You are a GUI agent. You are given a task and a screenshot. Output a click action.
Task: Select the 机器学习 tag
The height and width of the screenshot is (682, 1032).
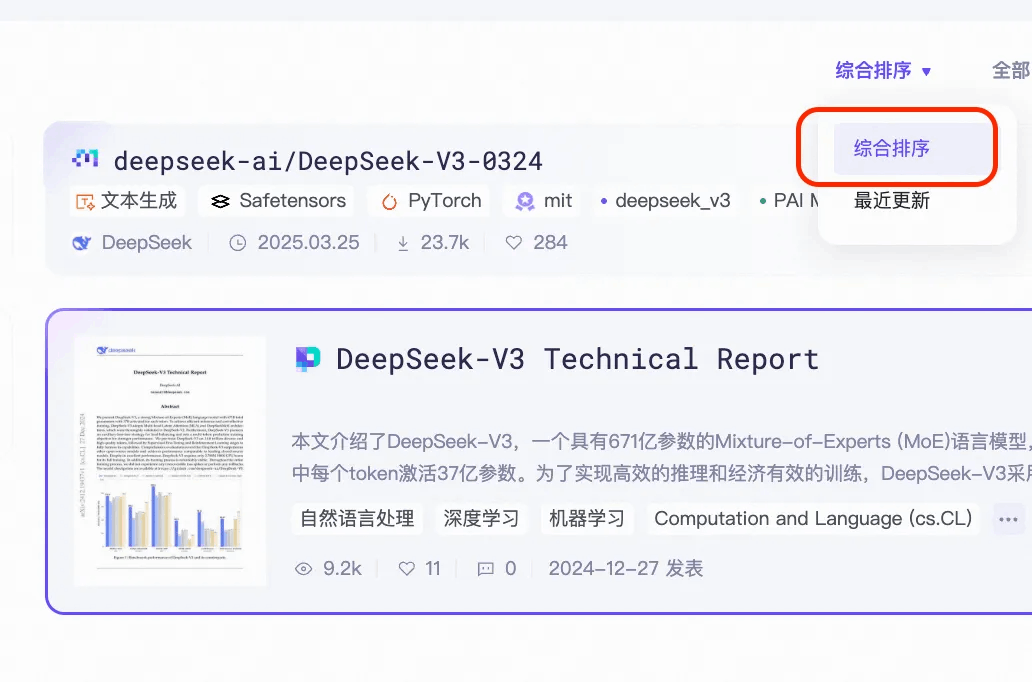(586, 518)
